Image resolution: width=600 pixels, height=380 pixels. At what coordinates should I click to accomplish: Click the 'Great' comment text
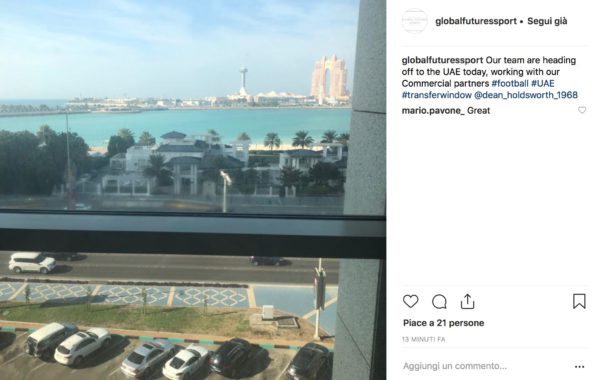(x=478, y=111)
